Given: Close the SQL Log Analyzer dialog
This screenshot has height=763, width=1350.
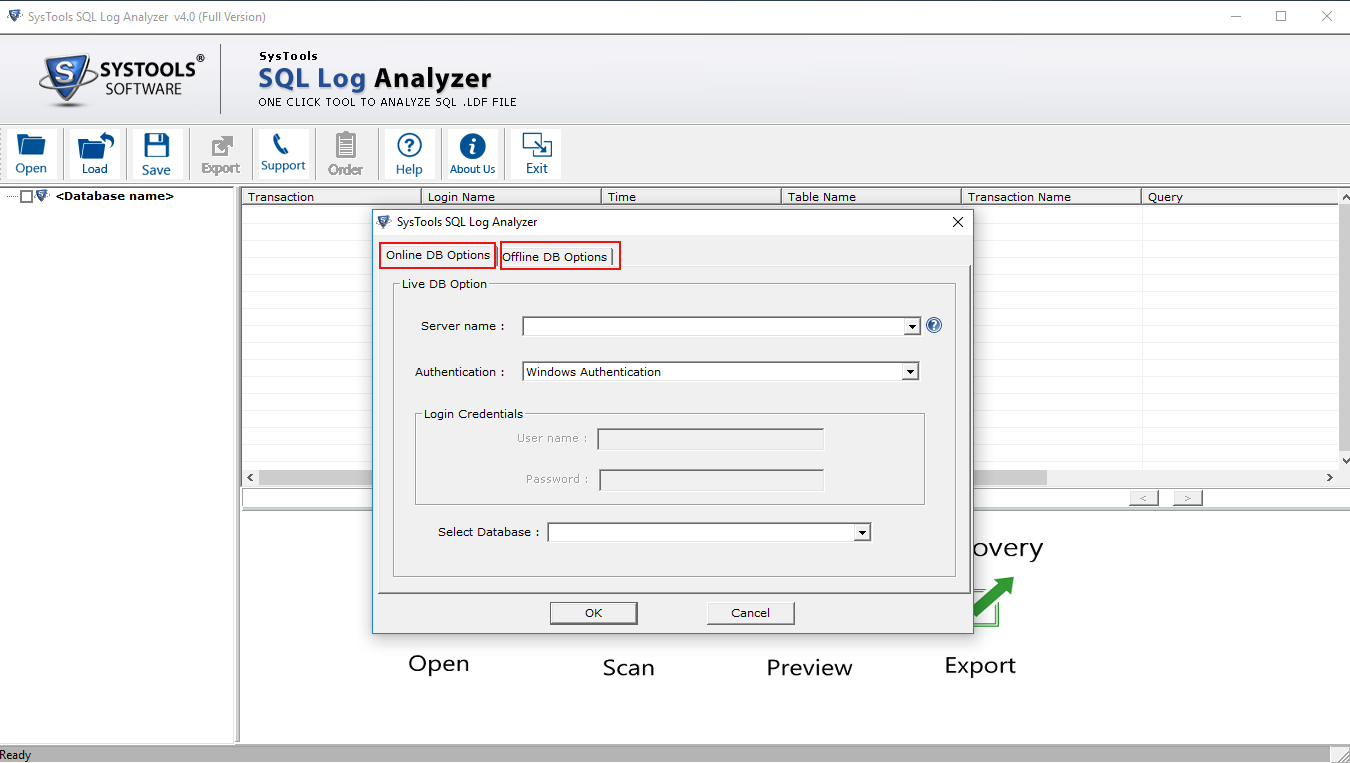Looking at the screenshot, I should pos(957,222).
